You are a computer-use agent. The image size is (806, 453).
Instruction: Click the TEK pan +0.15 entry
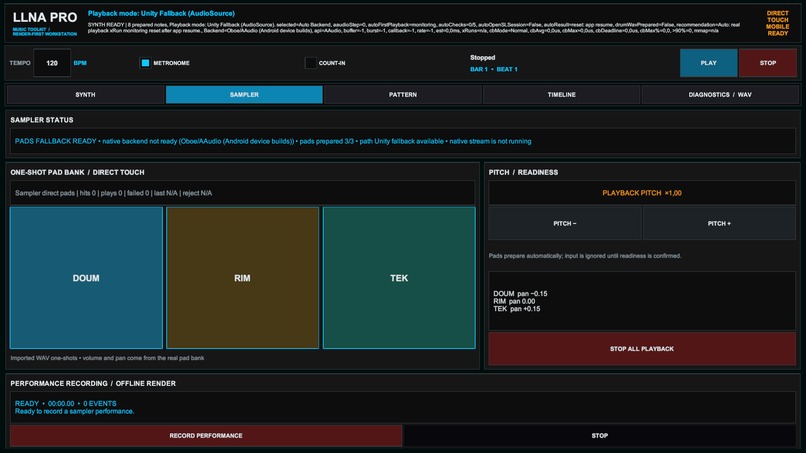pos(517,309)
